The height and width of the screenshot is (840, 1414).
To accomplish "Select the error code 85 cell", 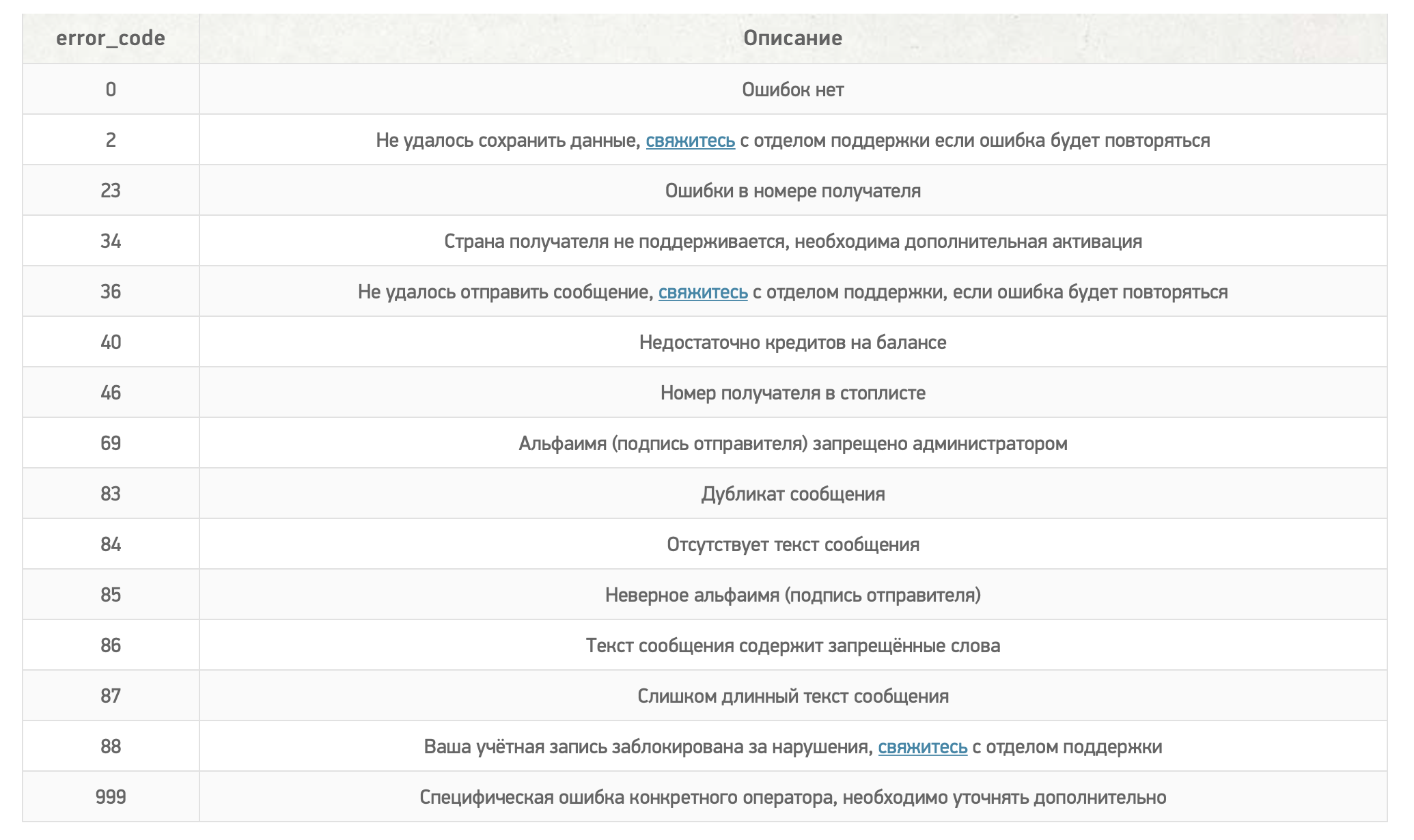I will coord(111,596).
